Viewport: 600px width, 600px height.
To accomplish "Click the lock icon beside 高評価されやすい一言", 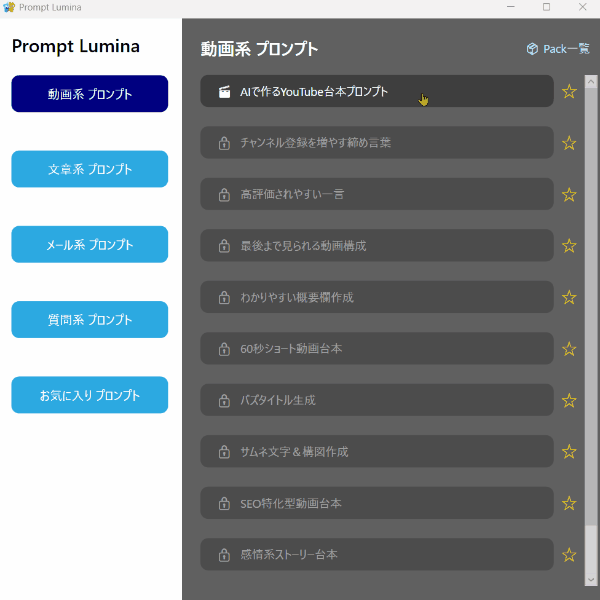I will pos(224,194).
